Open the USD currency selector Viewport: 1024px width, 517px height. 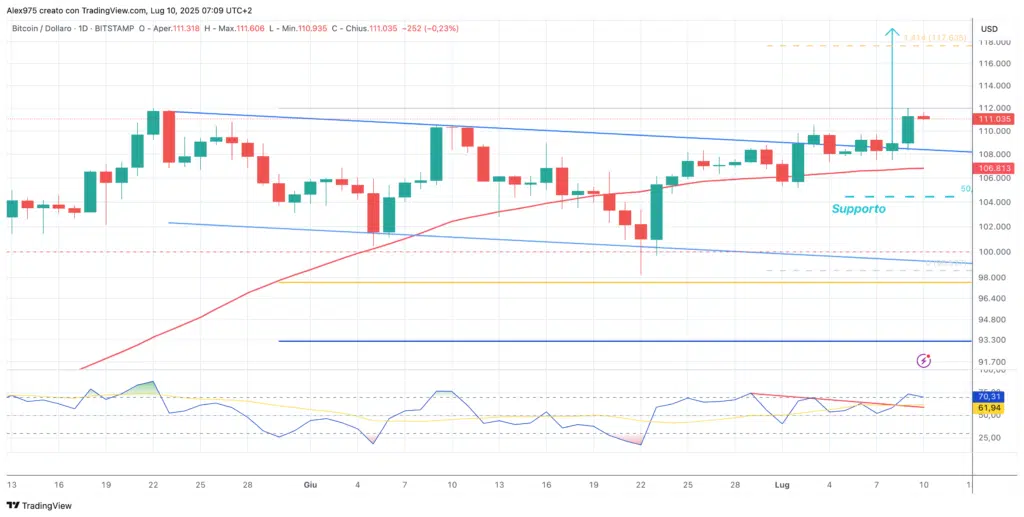[x=990, y=28]
